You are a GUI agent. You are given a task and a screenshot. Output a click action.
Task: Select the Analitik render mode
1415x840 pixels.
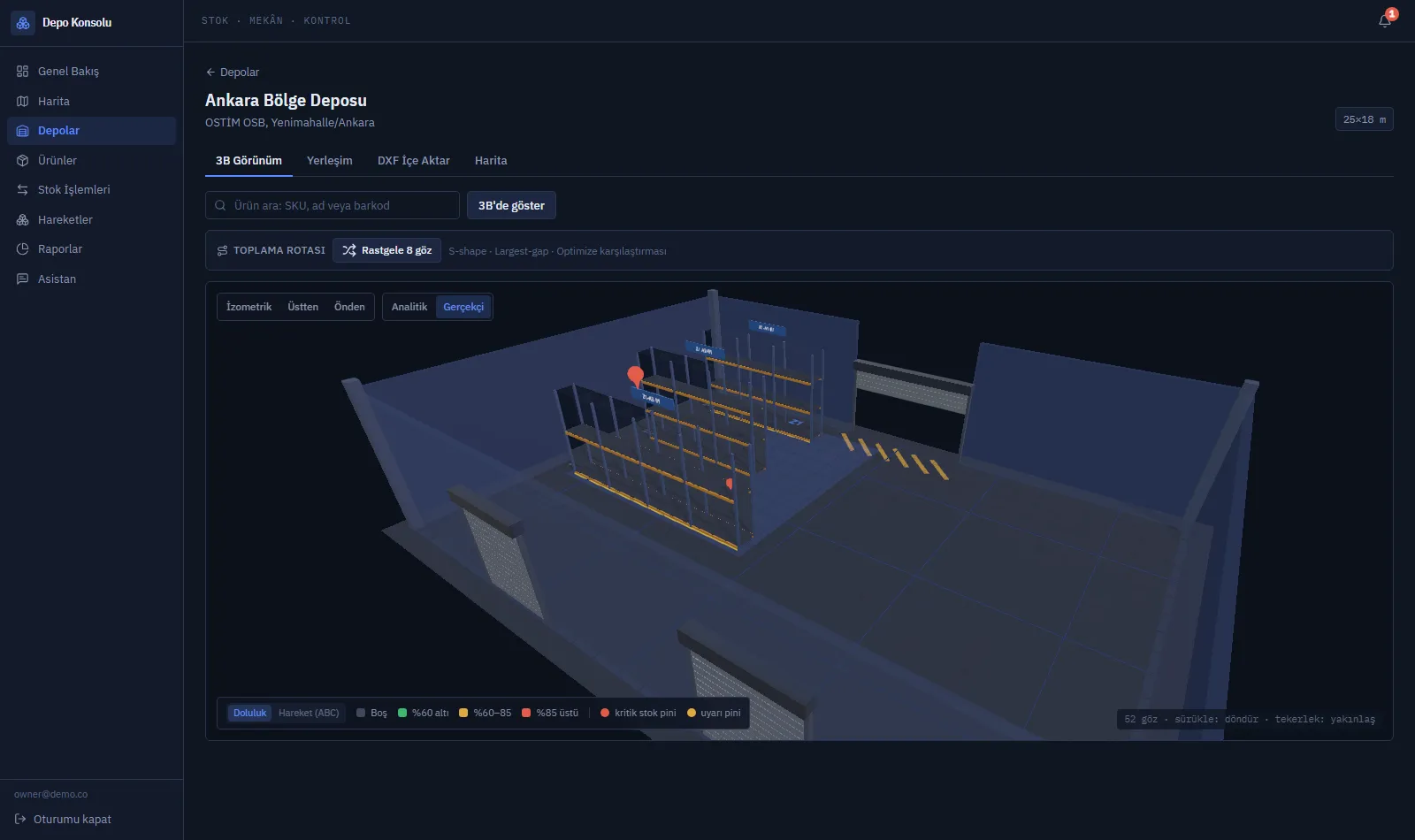point(409,307)
